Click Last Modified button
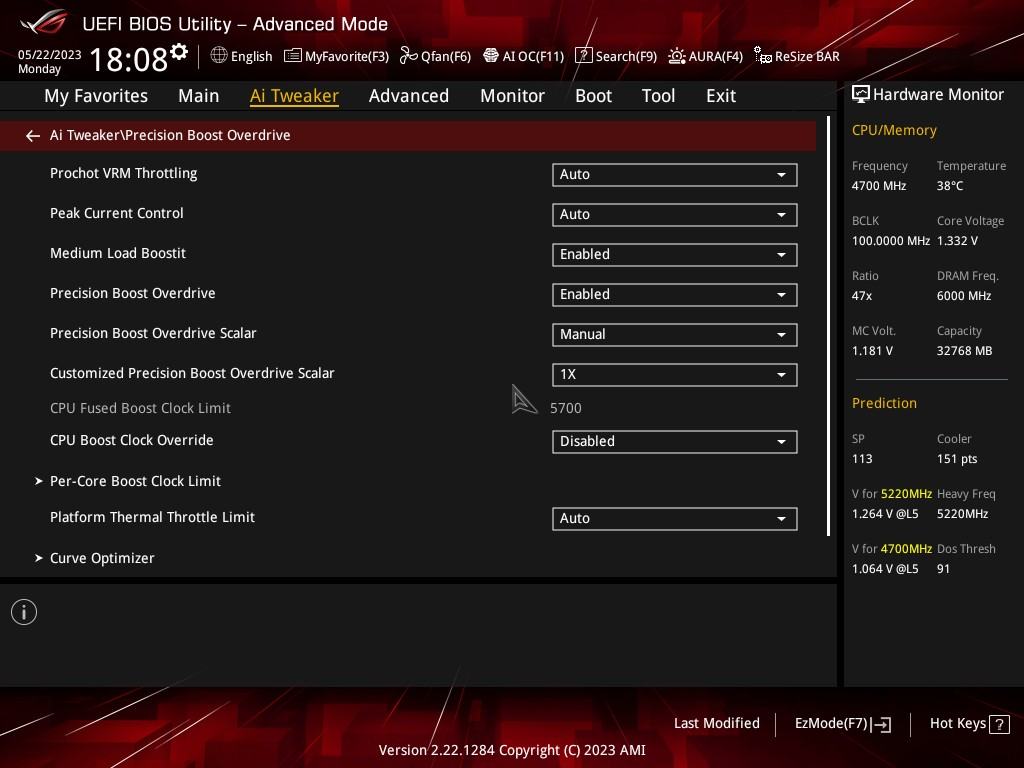The height and width of the screenshot is (768, 1024). (x=716, y=723)
